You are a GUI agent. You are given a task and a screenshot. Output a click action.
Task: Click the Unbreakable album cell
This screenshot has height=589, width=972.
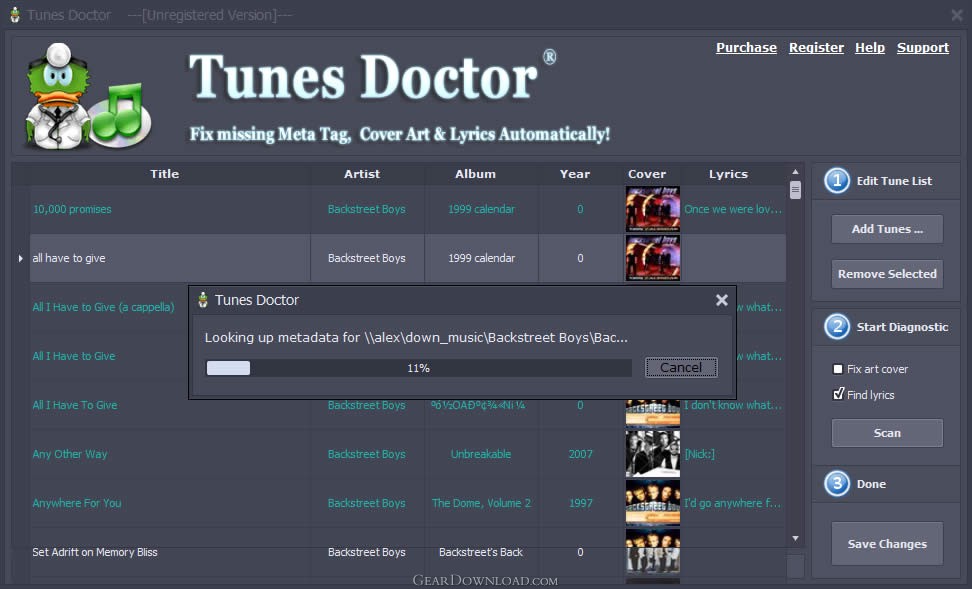click(x=481, y=454)
